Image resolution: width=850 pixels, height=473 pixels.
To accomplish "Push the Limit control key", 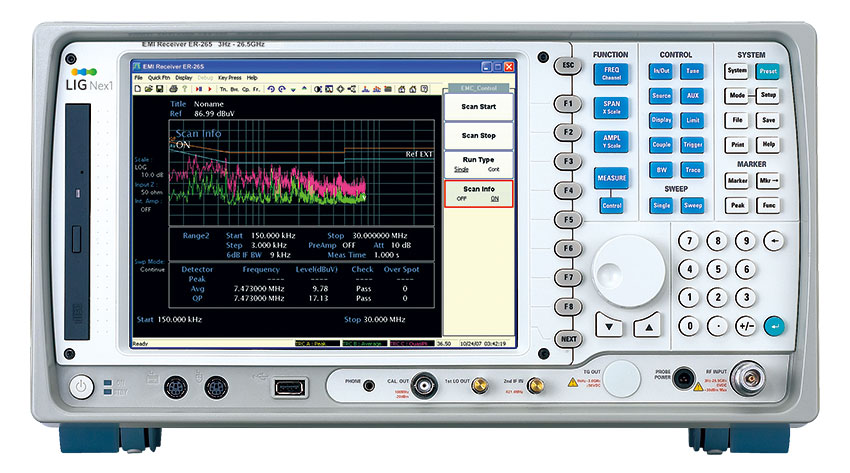I will (693, 120).
